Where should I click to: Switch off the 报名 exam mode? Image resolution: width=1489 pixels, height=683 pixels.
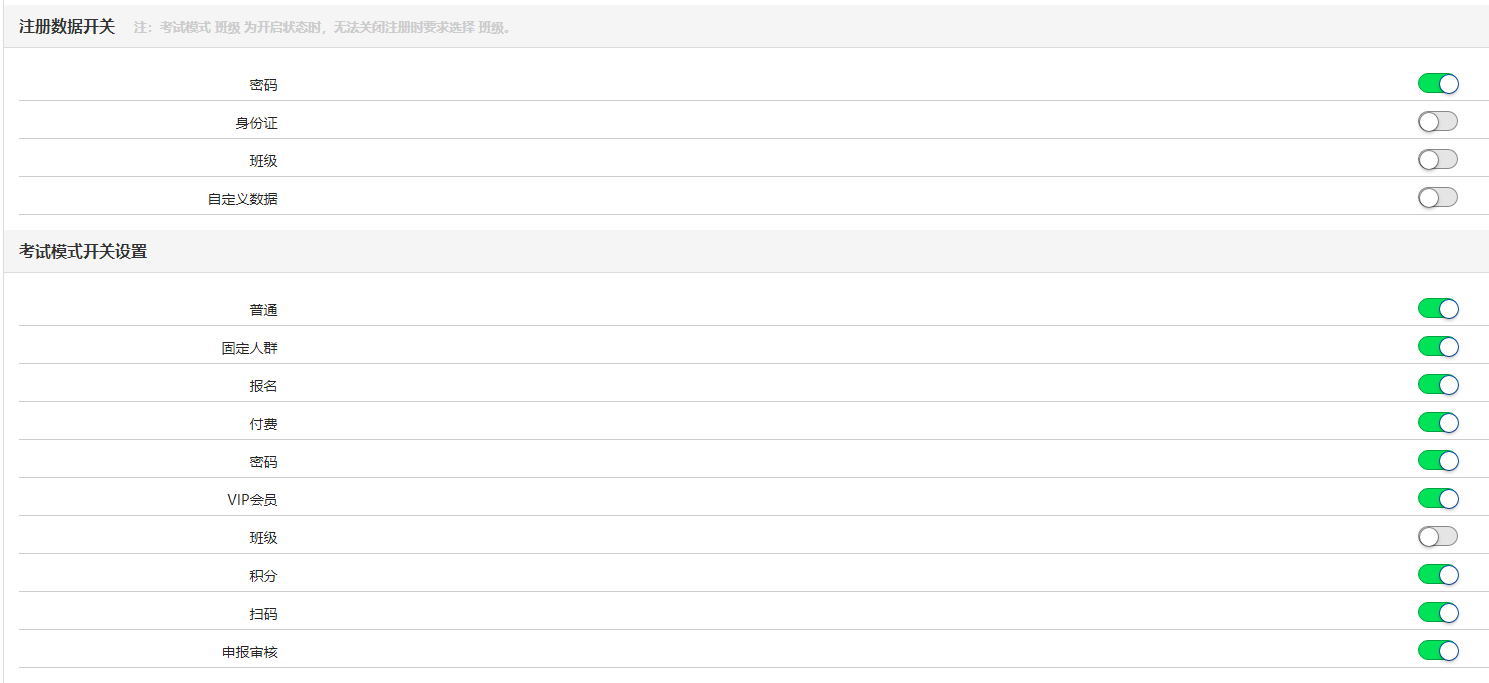coord(1438,385)
